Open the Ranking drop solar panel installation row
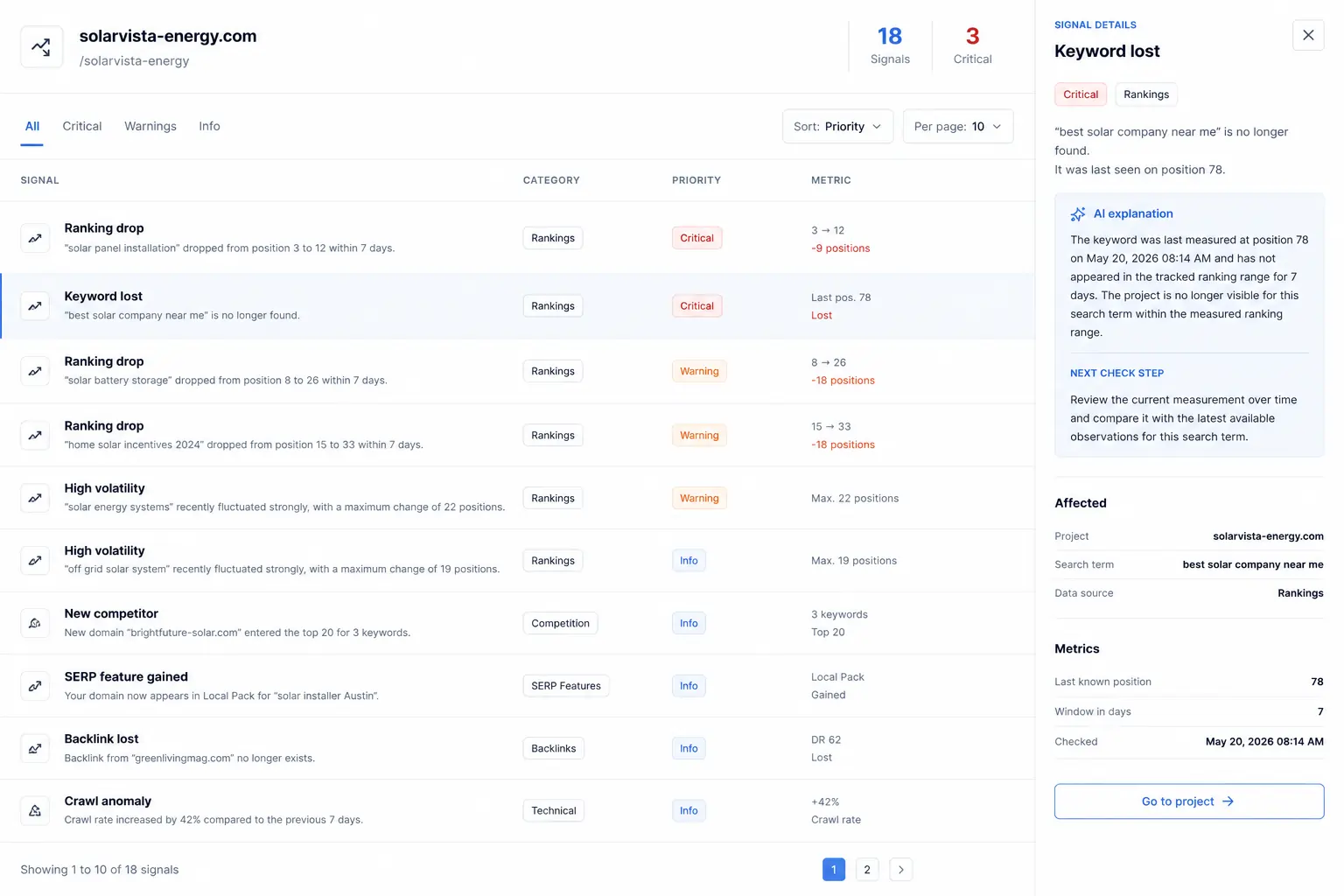1344x896 pixels. tap(517, 238)
